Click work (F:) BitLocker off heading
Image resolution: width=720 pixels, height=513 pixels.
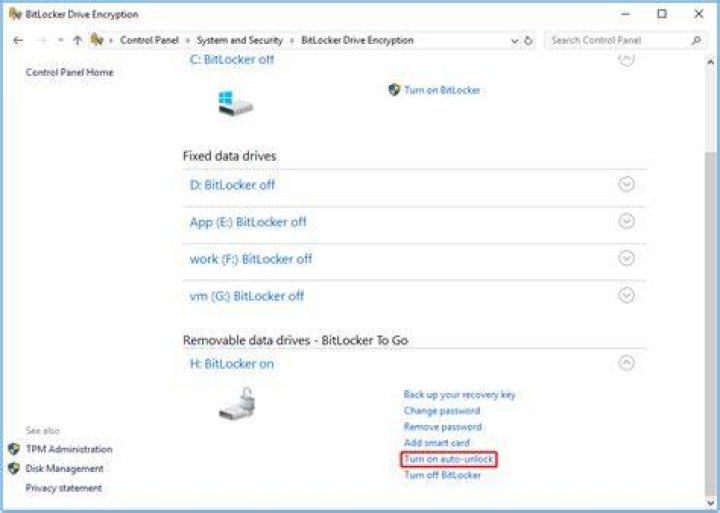[x=251, y=259]
